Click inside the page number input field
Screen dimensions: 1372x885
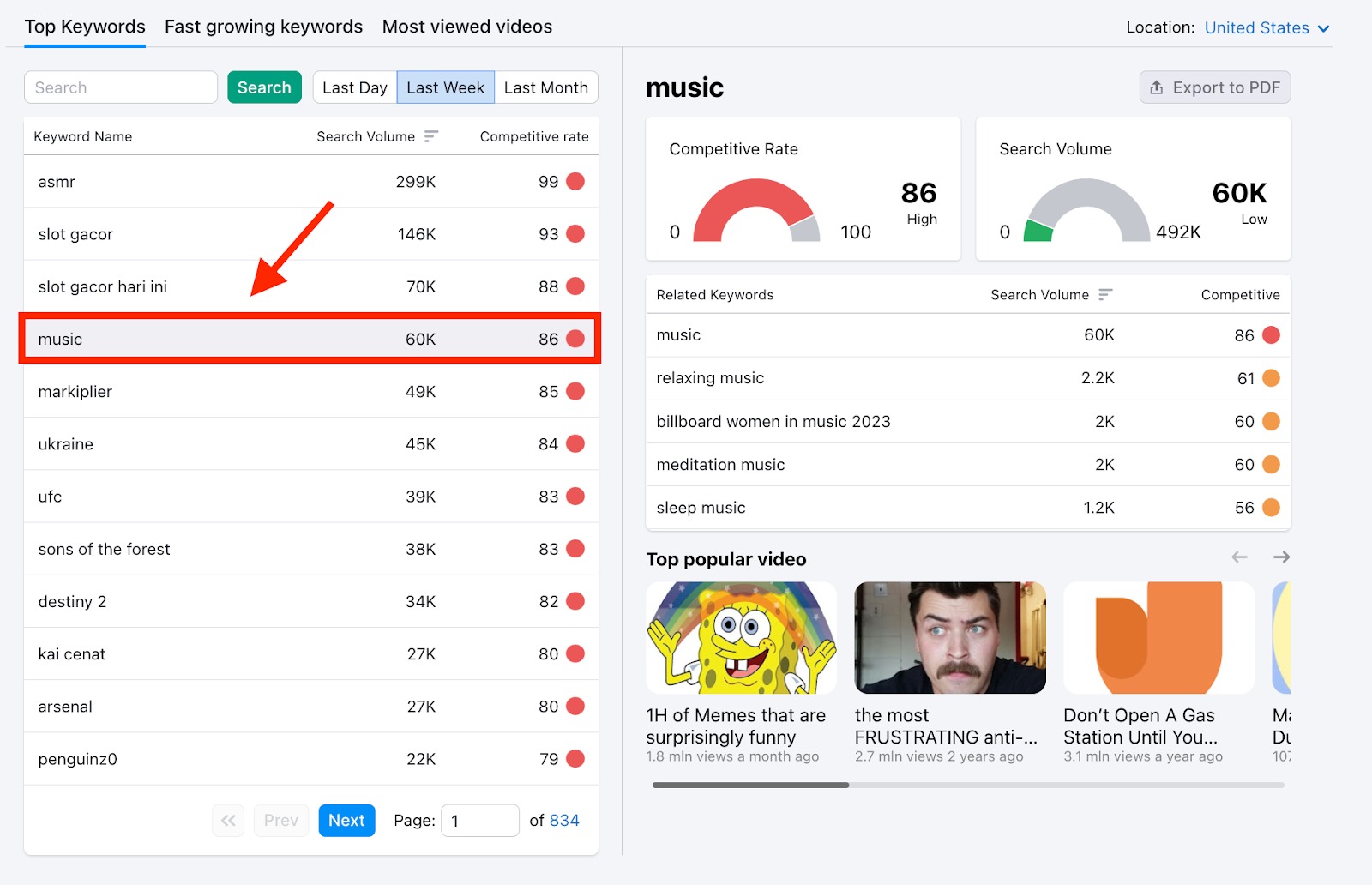[479, 820]
